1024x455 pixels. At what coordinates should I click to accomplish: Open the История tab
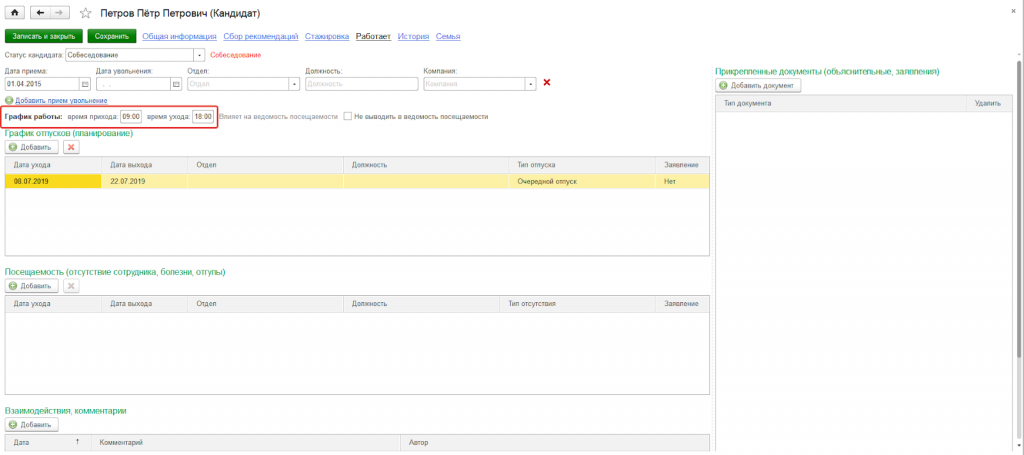[413, 37]
